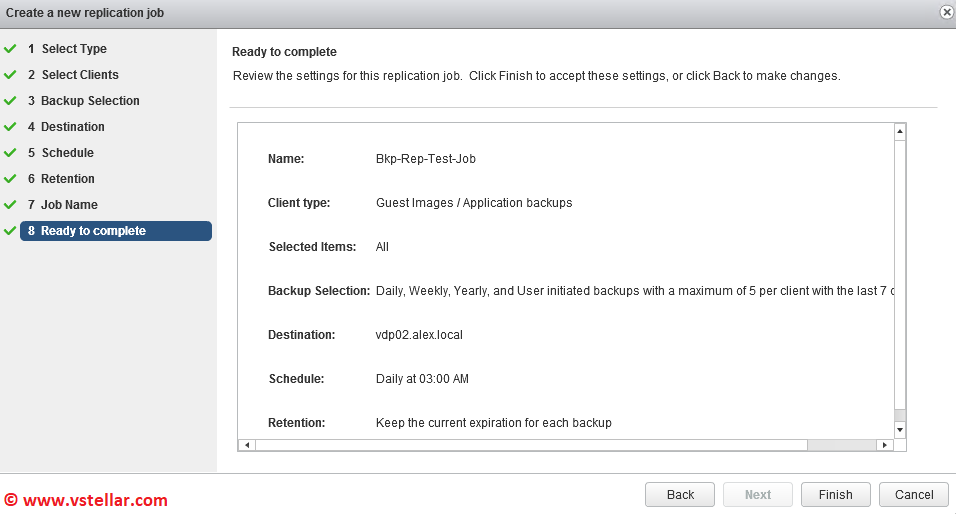
Task: Go to step 1 Select Type
Action: click(x=73, y=49)
